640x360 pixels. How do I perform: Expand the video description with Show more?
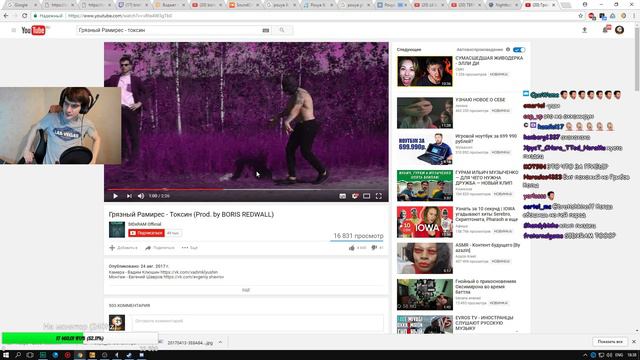pyautogui.click(x=246, y=290)
